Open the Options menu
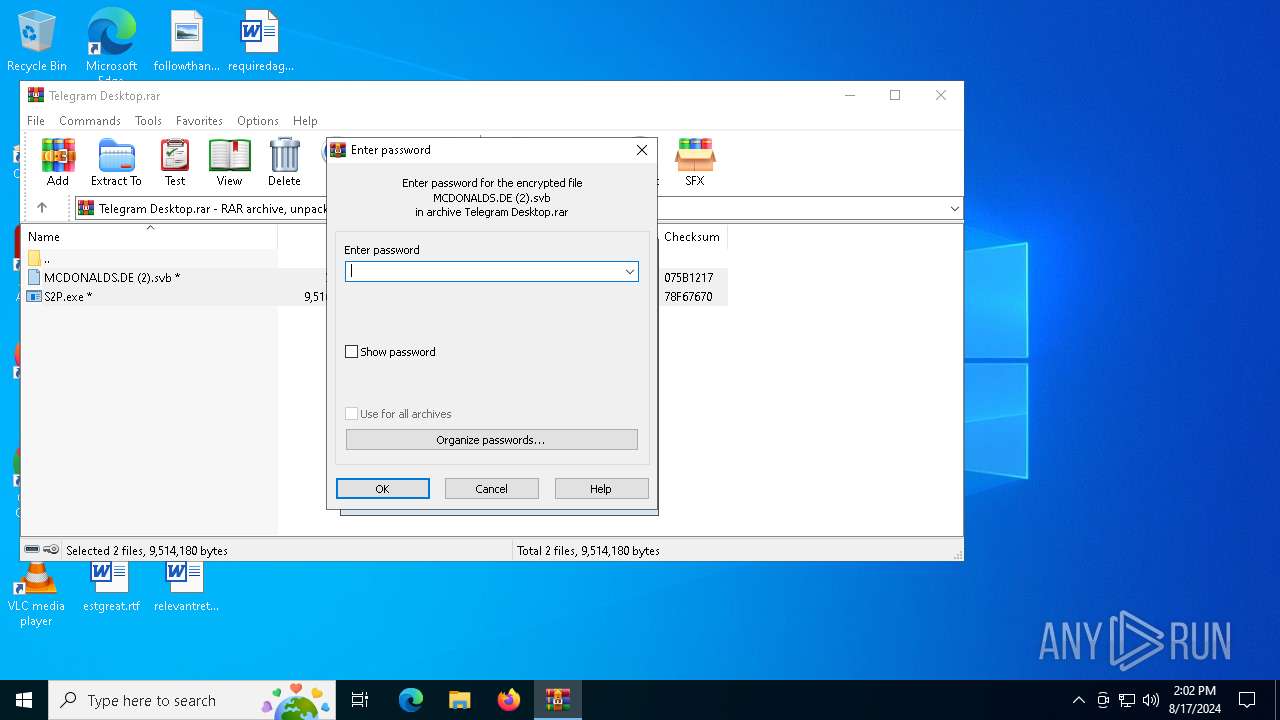This screenshot has height=720, width=1280. (258, 120)
